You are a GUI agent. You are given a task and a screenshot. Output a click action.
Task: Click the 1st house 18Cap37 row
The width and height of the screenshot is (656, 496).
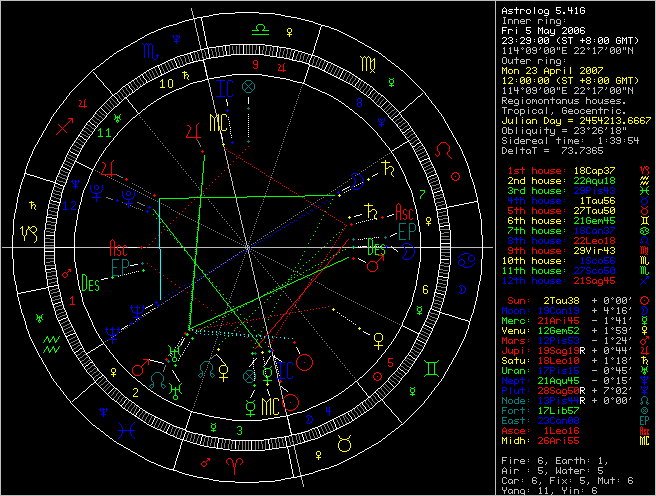tap(564, 172)
